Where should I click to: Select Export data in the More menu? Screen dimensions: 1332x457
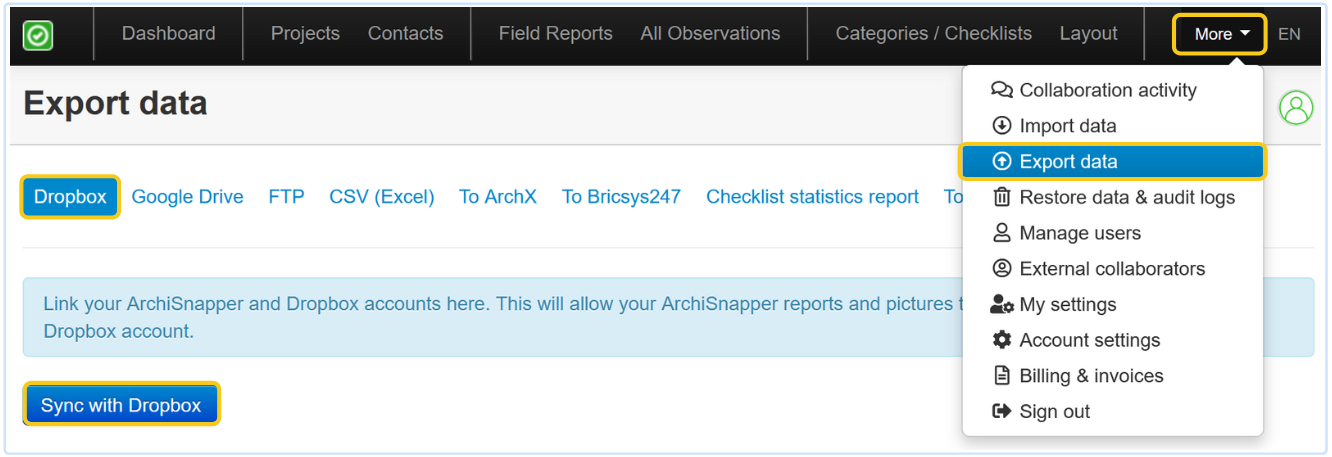click(1068, 162)
